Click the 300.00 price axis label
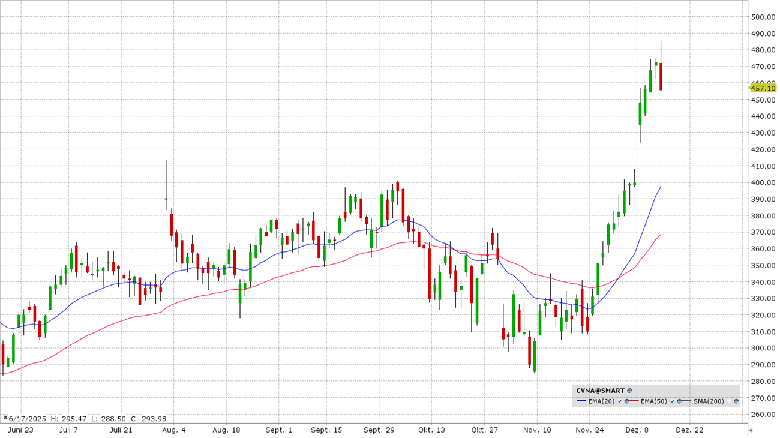The image size is (780, 438). 764,348
